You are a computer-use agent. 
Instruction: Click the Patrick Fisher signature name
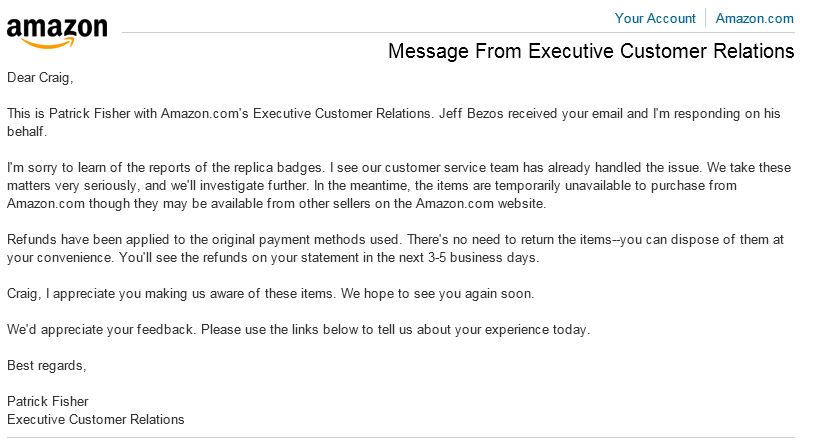pos(47,402)
